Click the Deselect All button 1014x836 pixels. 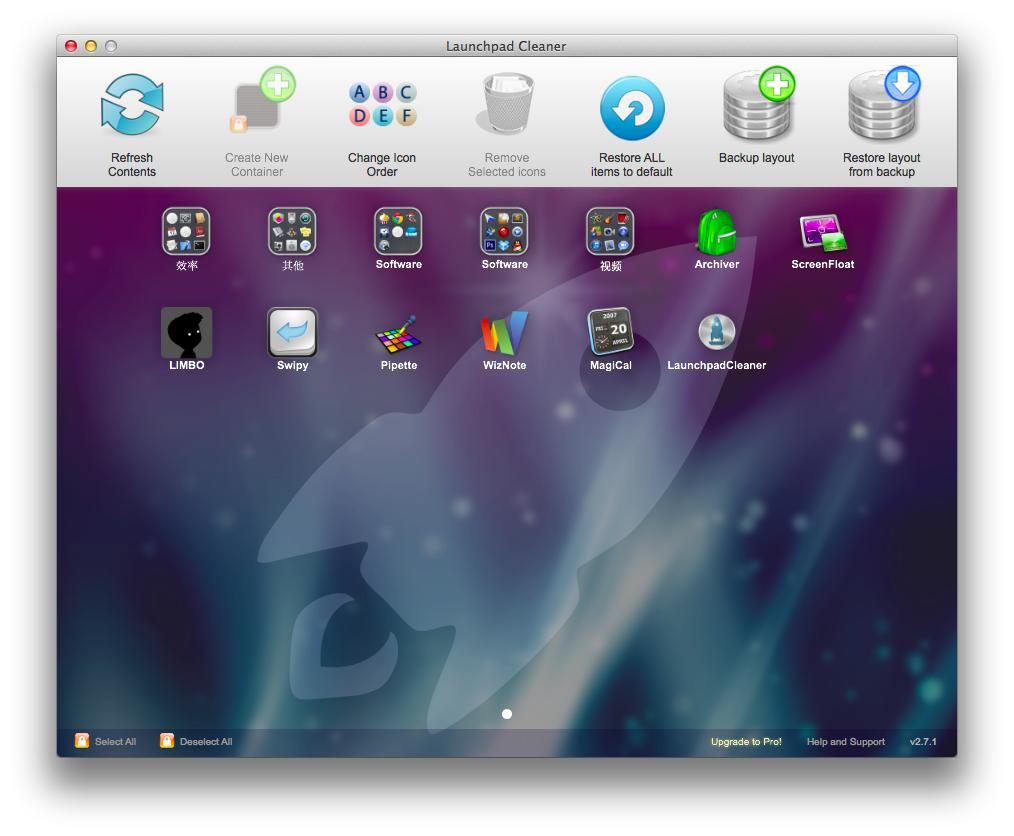[x=196, y=741]
